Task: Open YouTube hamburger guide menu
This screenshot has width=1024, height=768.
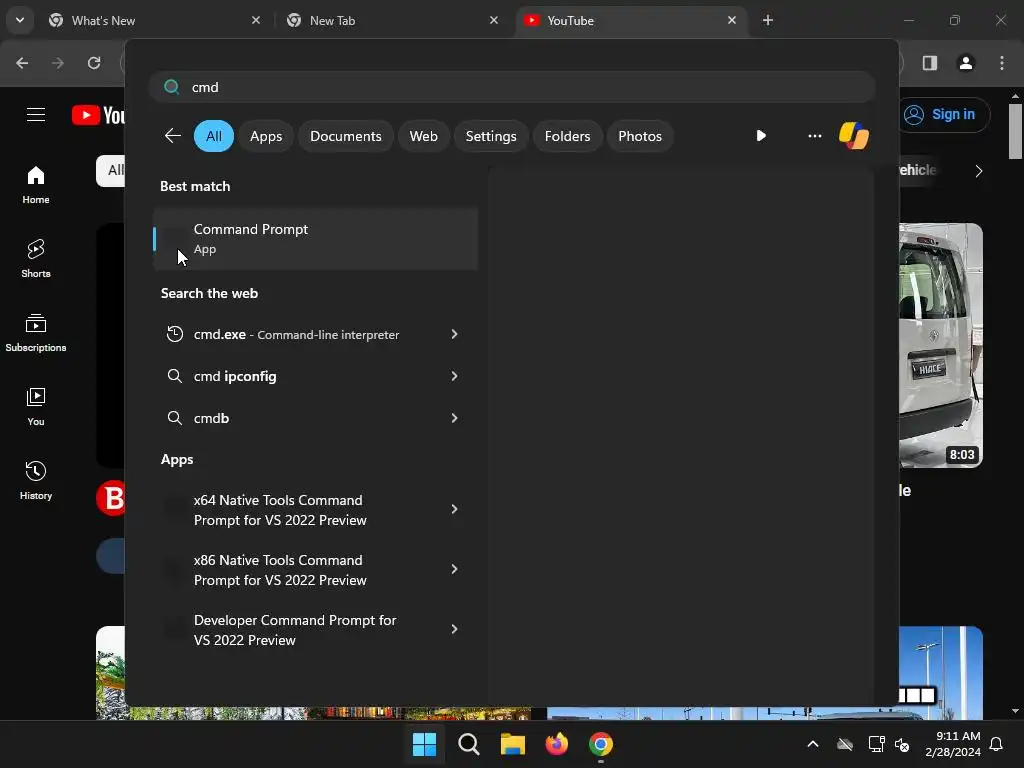Action: coord(36,115)
